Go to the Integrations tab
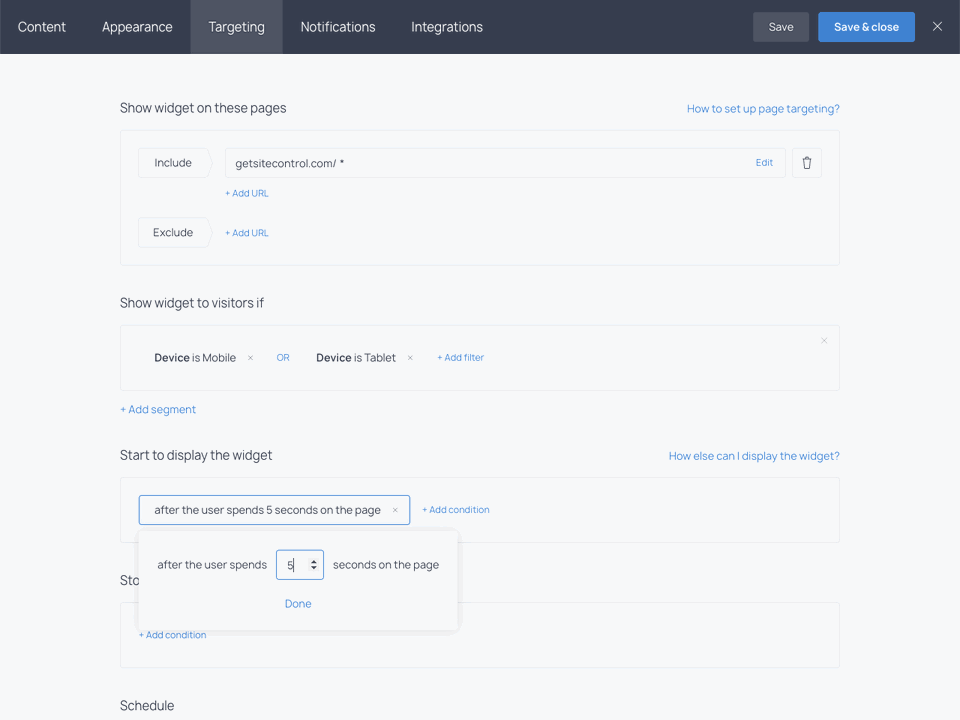This screenshot has width=960, height=720. pos(447,27)
